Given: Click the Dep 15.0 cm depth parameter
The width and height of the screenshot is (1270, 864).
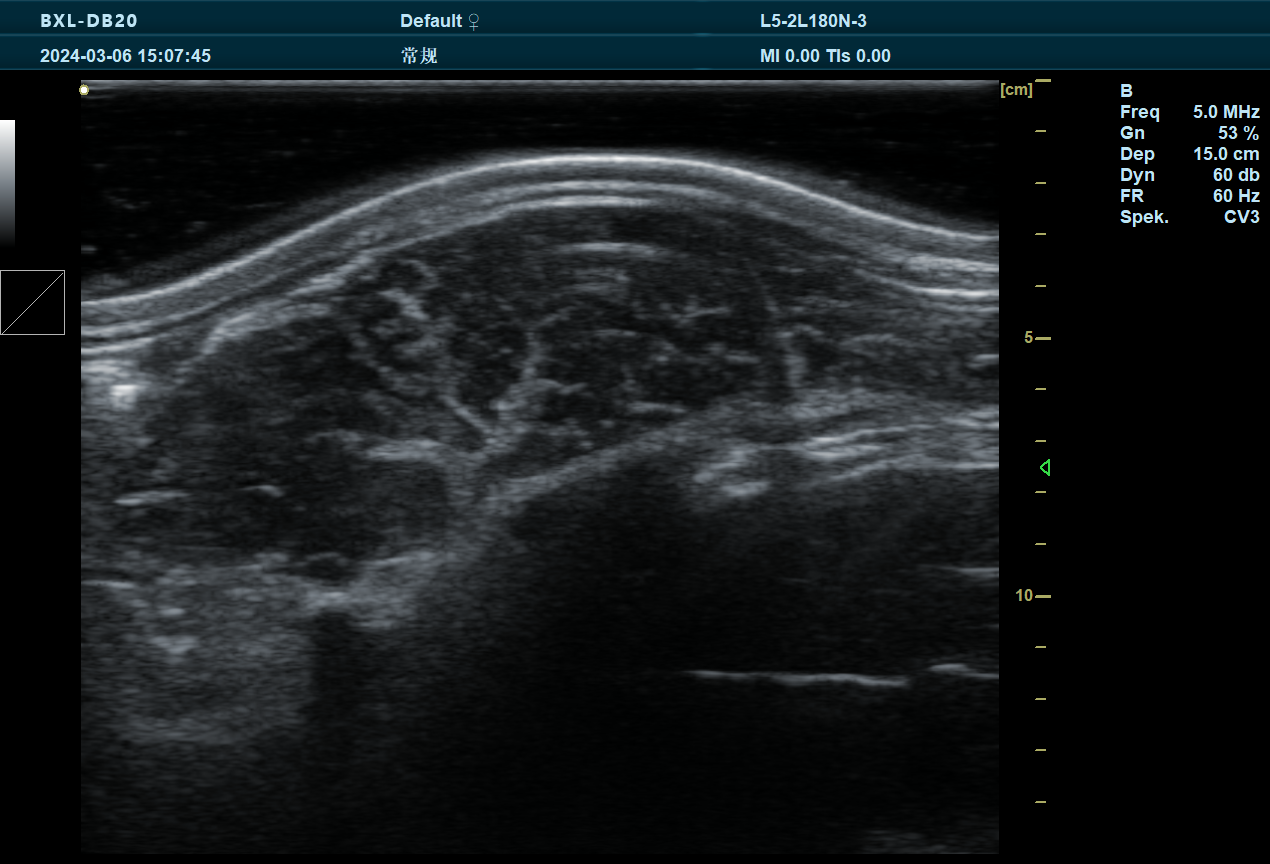Looking at the screenshot, I should (1189, 154).
